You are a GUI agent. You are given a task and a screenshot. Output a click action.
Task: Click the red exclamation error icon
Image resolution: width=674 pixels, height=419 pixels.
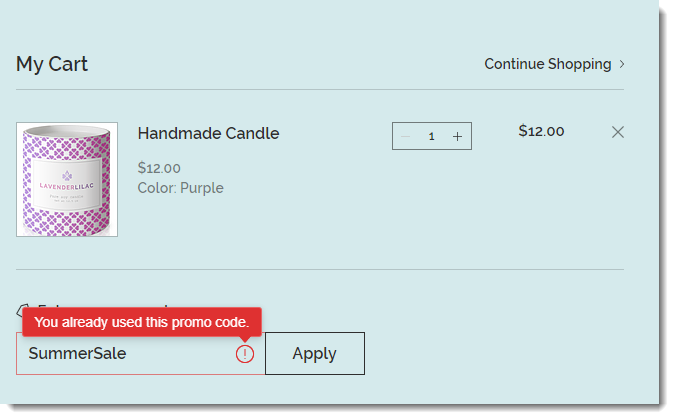point(245,354)
